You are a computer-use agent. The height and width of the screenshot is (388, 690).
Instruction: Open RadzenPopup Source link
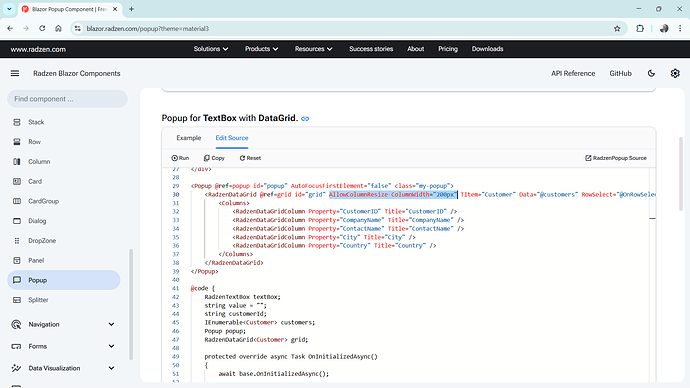coord(616,158)
